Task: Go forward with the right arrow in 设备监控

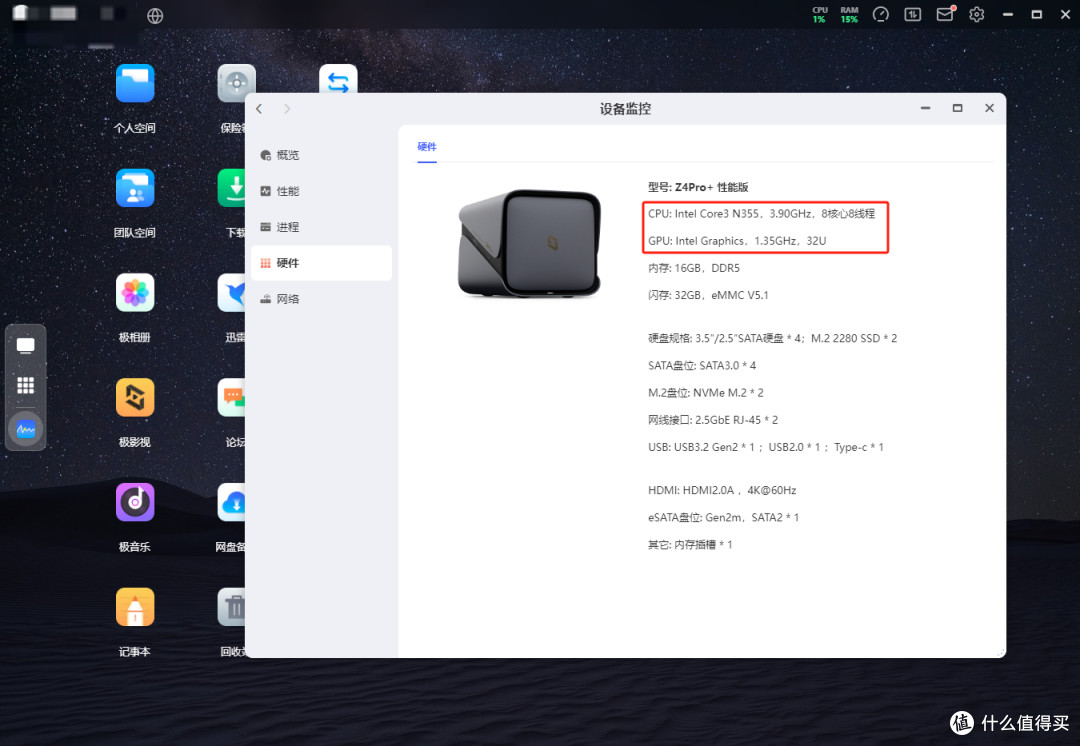Action: click(287, 109)
